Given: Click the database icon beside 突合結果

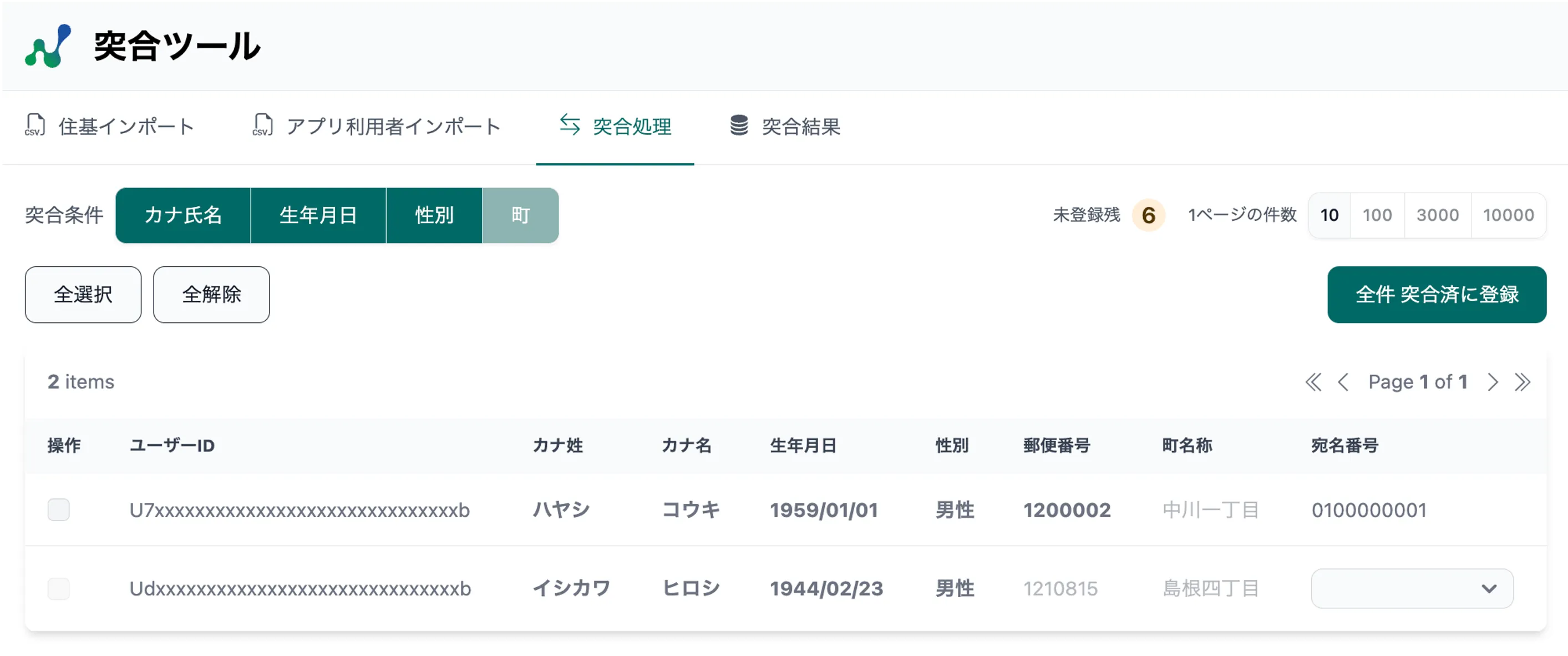Looking at the screenshot, I should [x=739, y=125].
